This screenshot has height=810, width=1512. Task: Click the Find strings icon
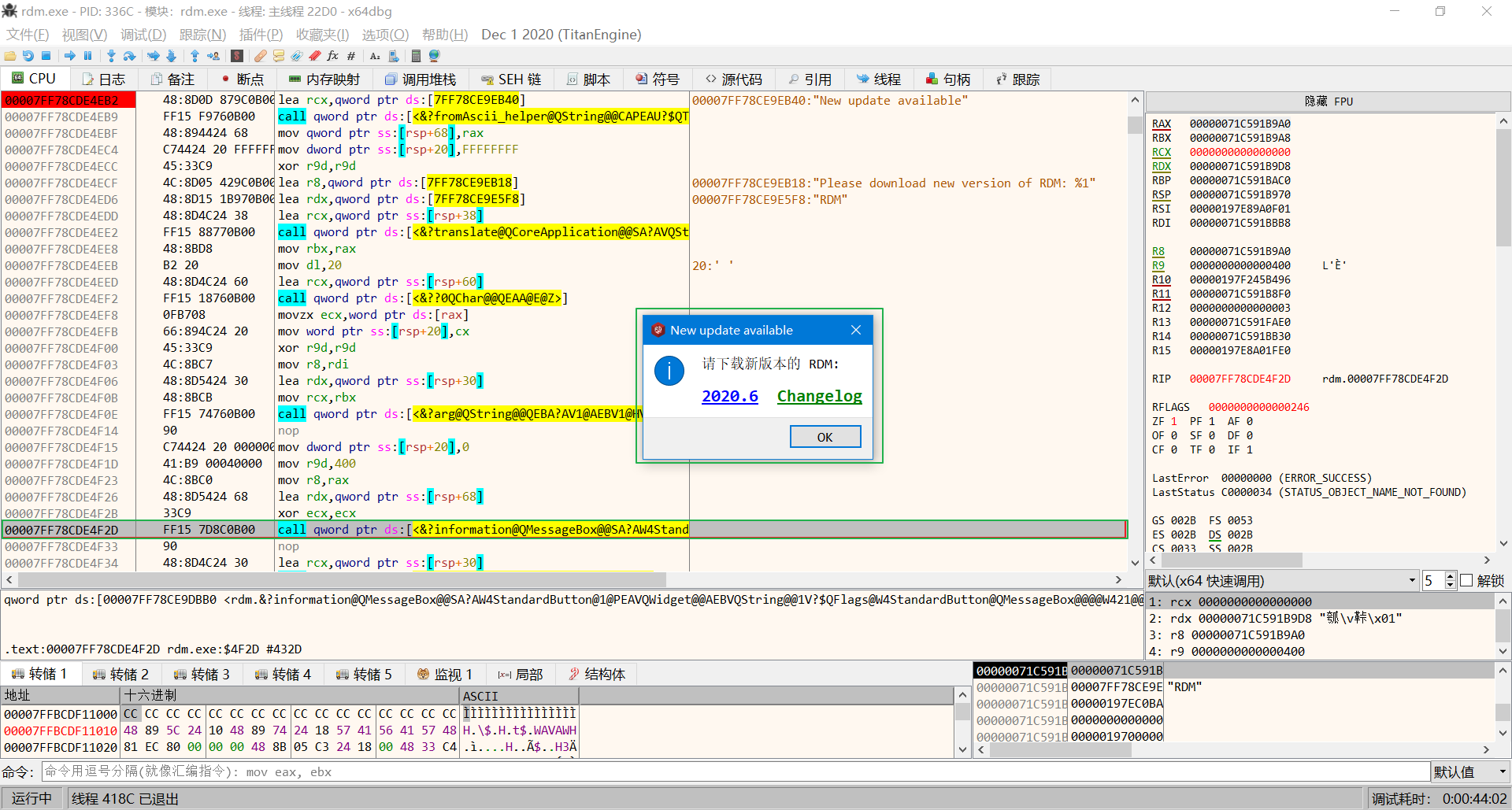point(375,56)
